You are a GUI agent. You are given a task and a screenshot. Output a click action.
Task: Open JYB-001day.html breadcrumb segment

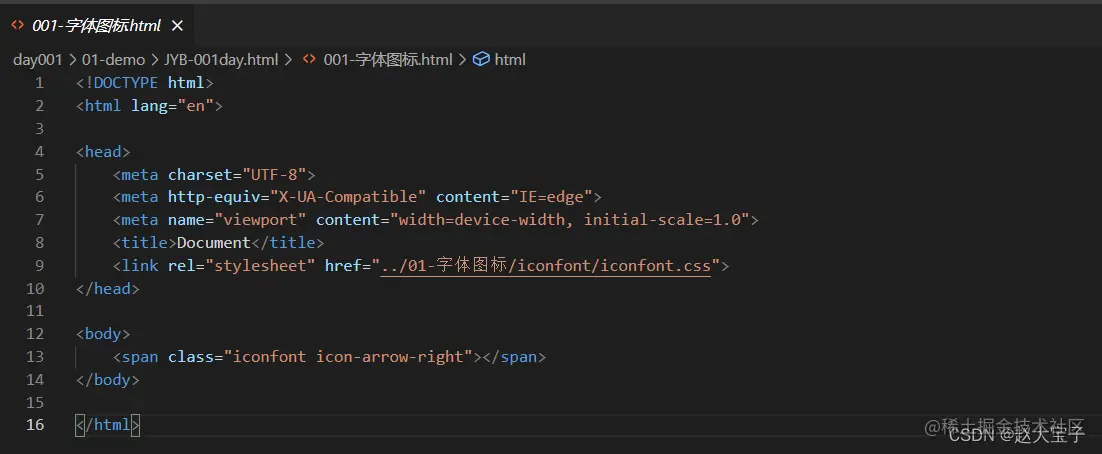tap(221, 60)
